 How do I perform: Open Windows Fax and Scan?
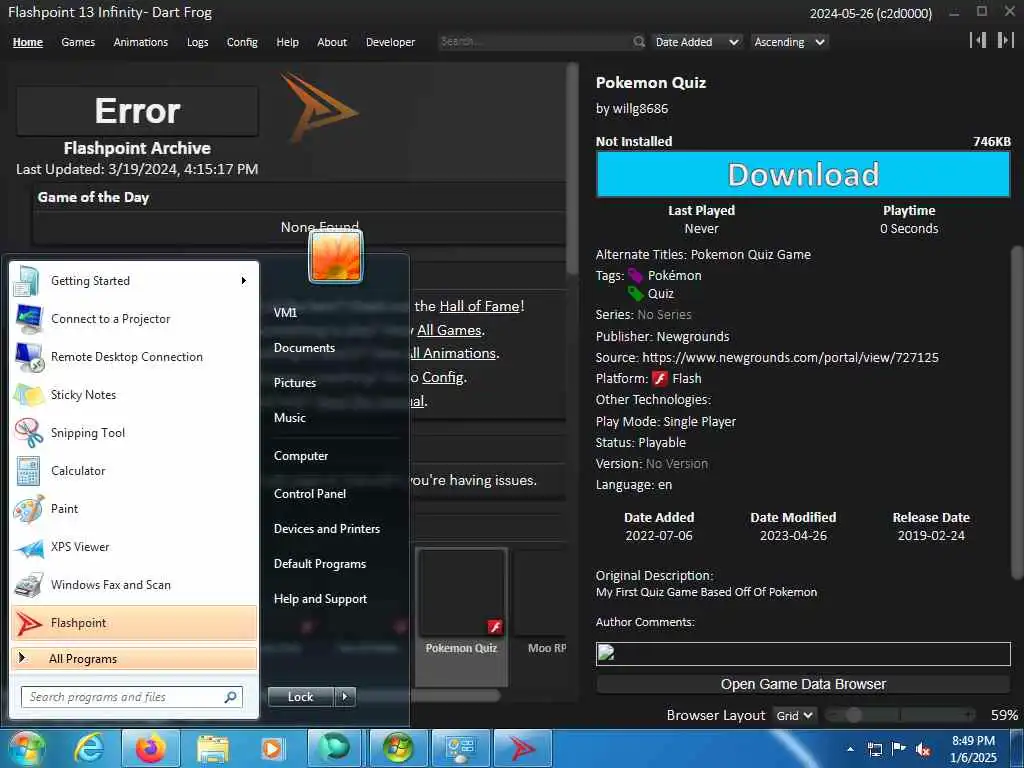29,585
